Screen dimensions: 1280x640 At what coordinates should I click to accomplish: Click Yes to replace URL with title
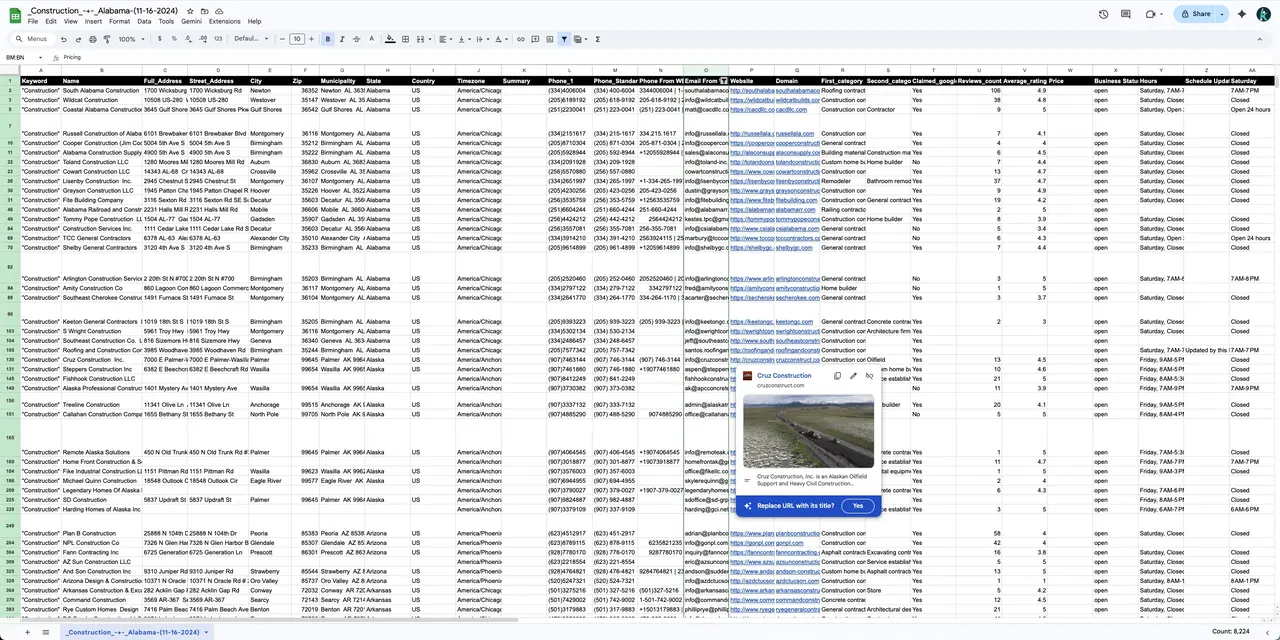click(857, 505)
